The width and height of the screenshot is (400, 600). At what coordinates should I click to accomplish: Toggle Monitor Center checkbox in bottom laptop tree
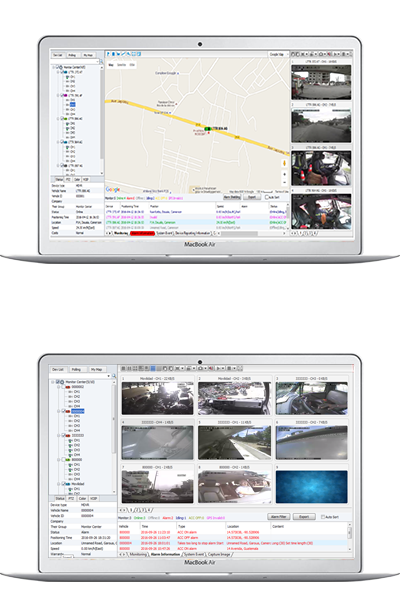click(57, 382)
